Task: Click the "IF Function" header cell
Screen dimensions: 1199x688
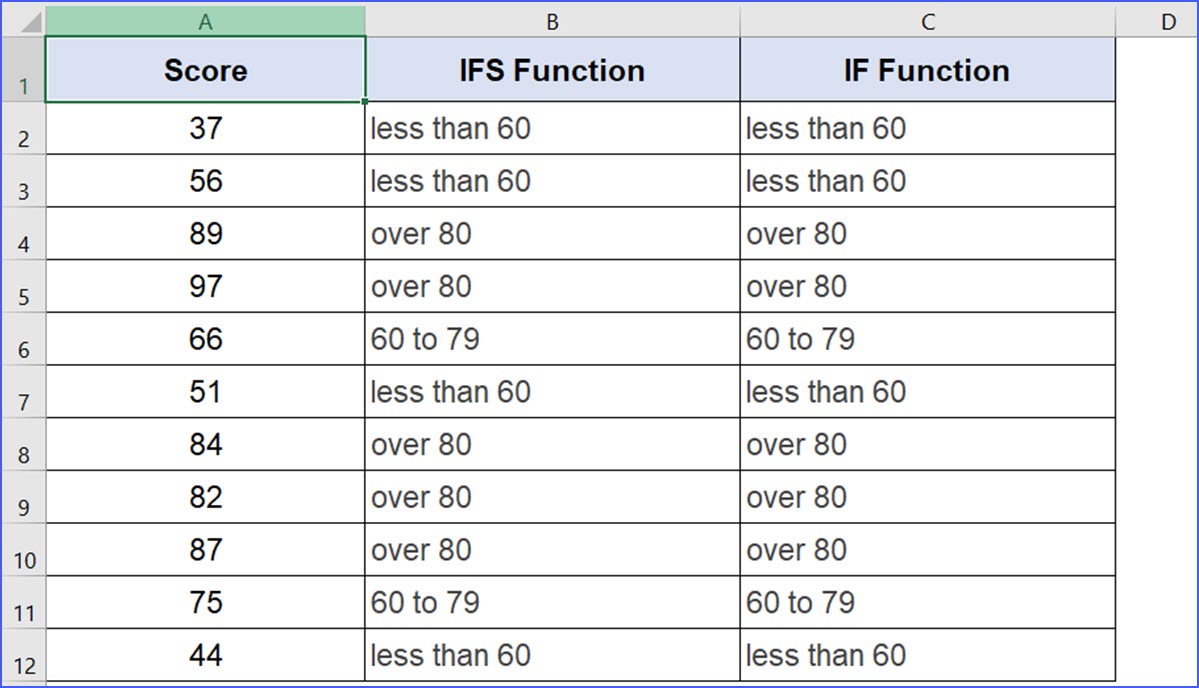Action: (927, 71)
